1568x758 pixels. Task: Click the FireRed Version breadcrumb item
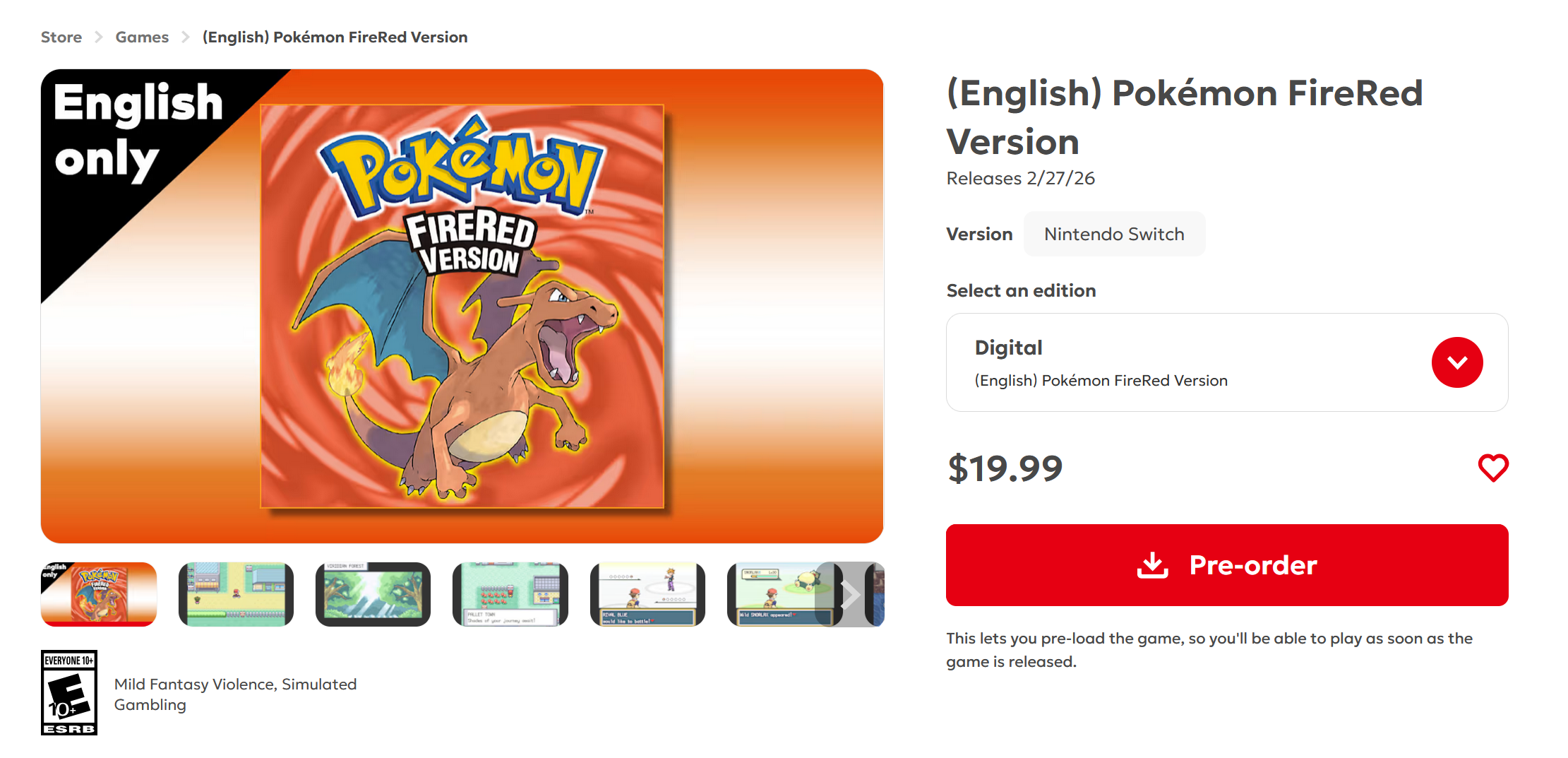335,37
